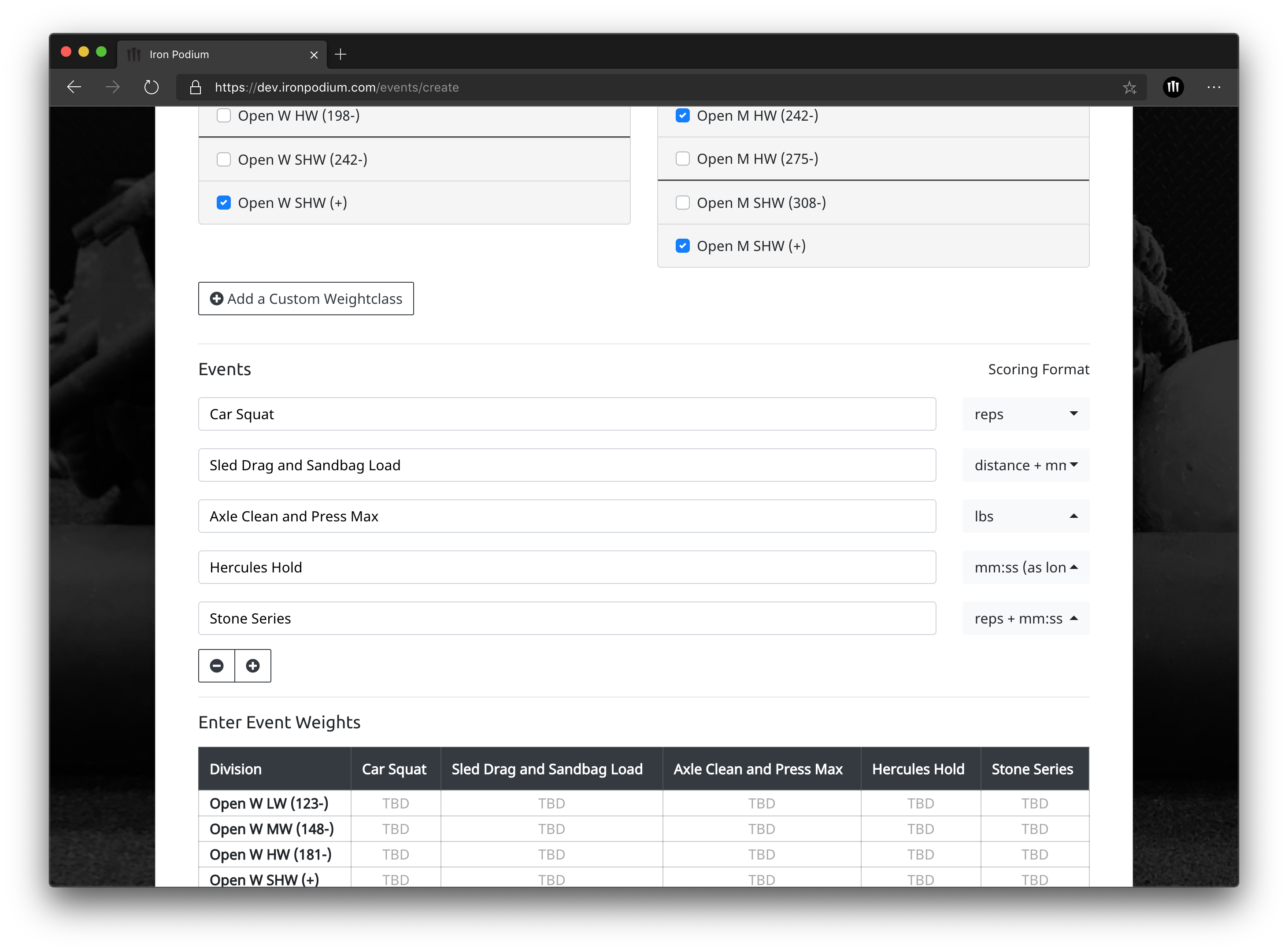Image resolution: width=1288 pixels, height=952 pixels.
Task: Click the Scoring Format heading
Action: 1038,369
